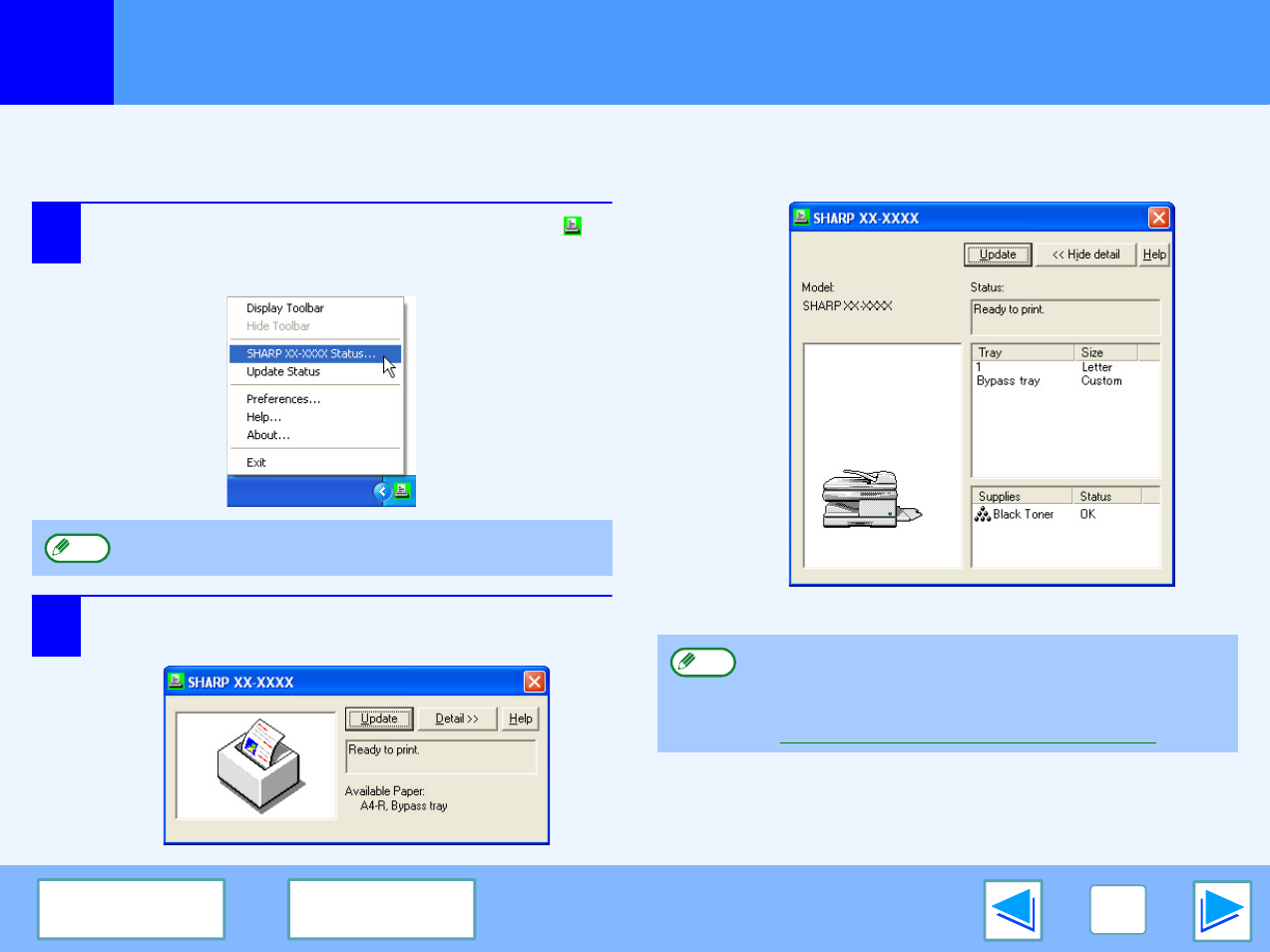Click Help button in small status window
1270x952 pixels.
click(520, 718)
